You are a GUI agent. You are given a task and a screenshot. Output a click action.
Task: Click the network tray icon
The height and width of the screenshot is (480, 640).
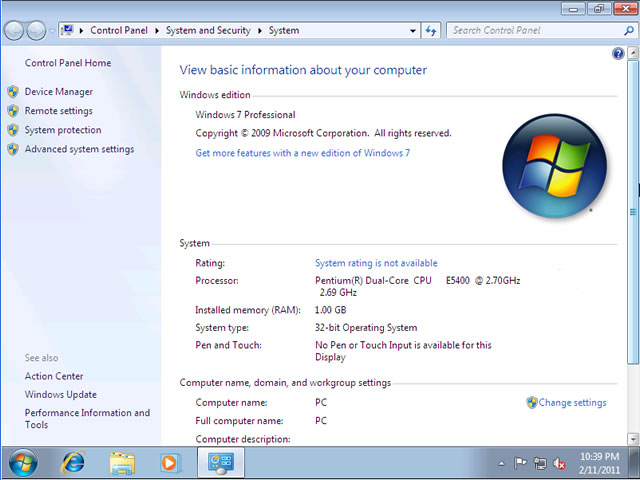tap(540, 463)
